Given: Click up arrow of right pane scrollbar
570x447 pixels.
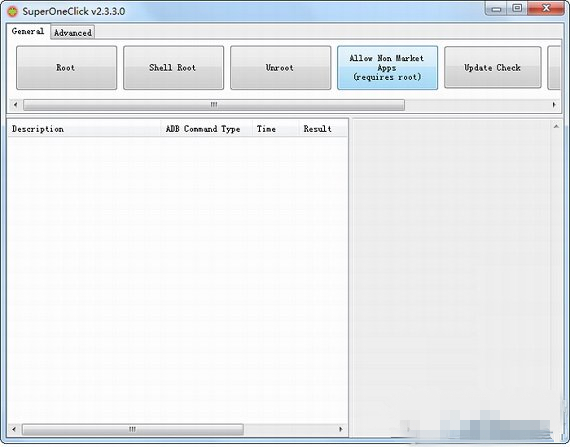Looking at the screenshot, I should (x=556, y=126).
